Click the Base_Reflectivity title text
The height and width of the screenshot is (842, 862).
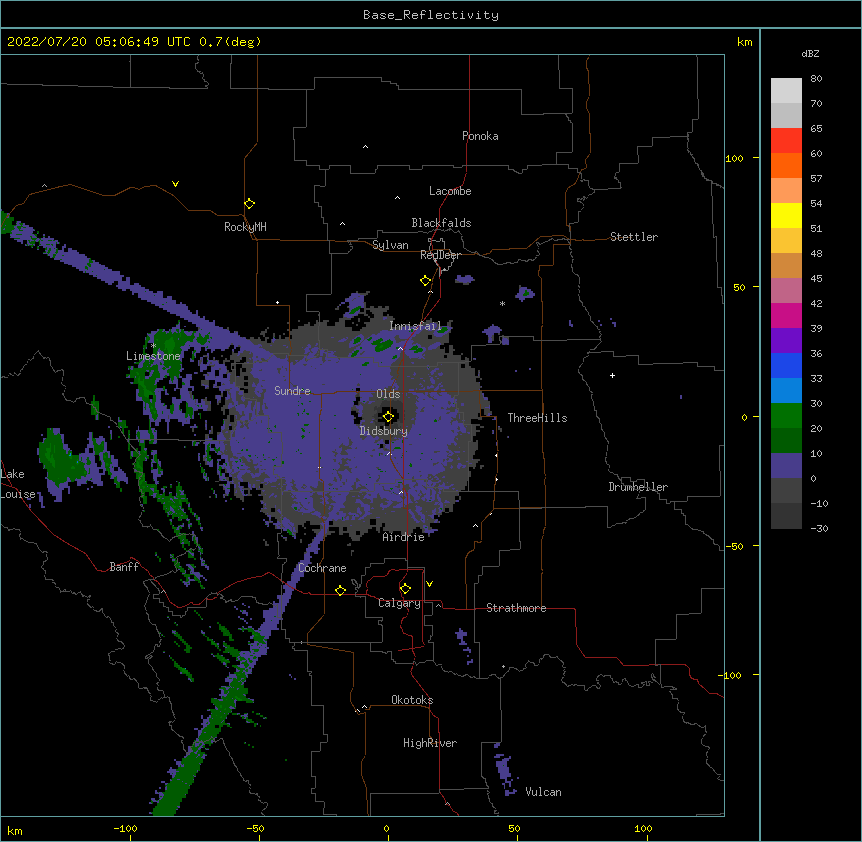431,15
